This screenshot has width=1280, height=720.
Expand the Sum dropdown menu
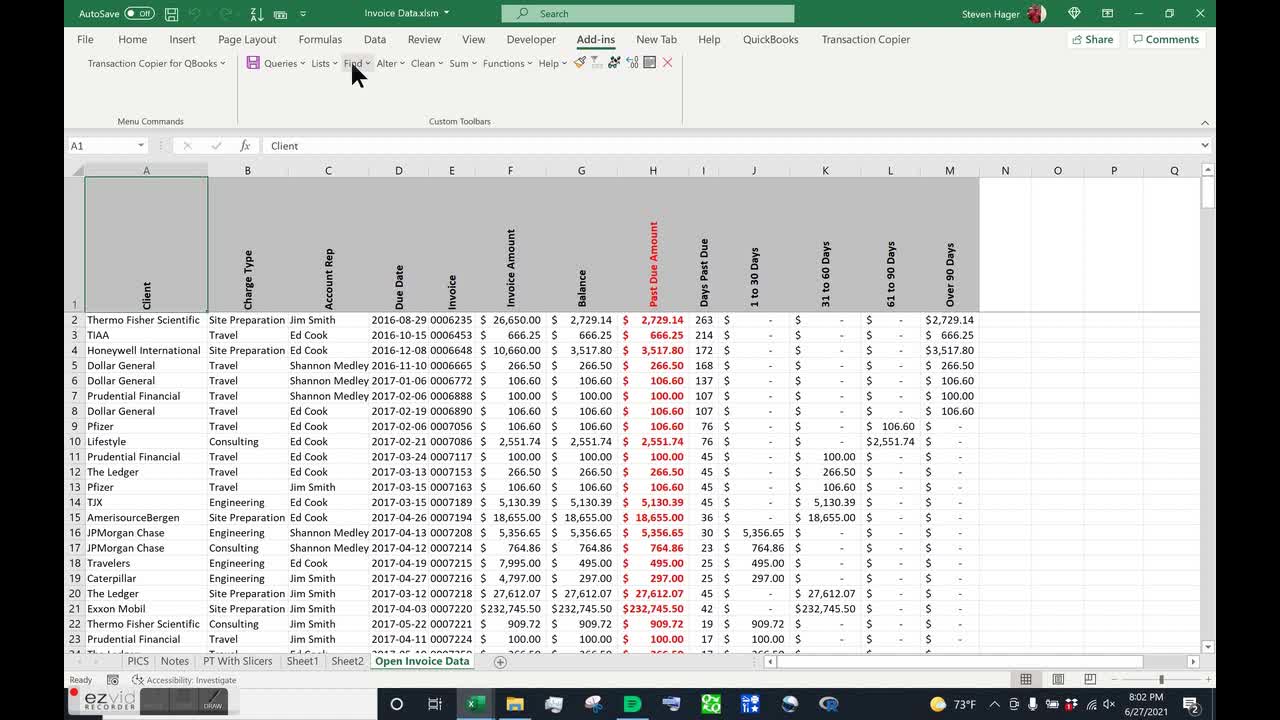click(x=463, y=63)
